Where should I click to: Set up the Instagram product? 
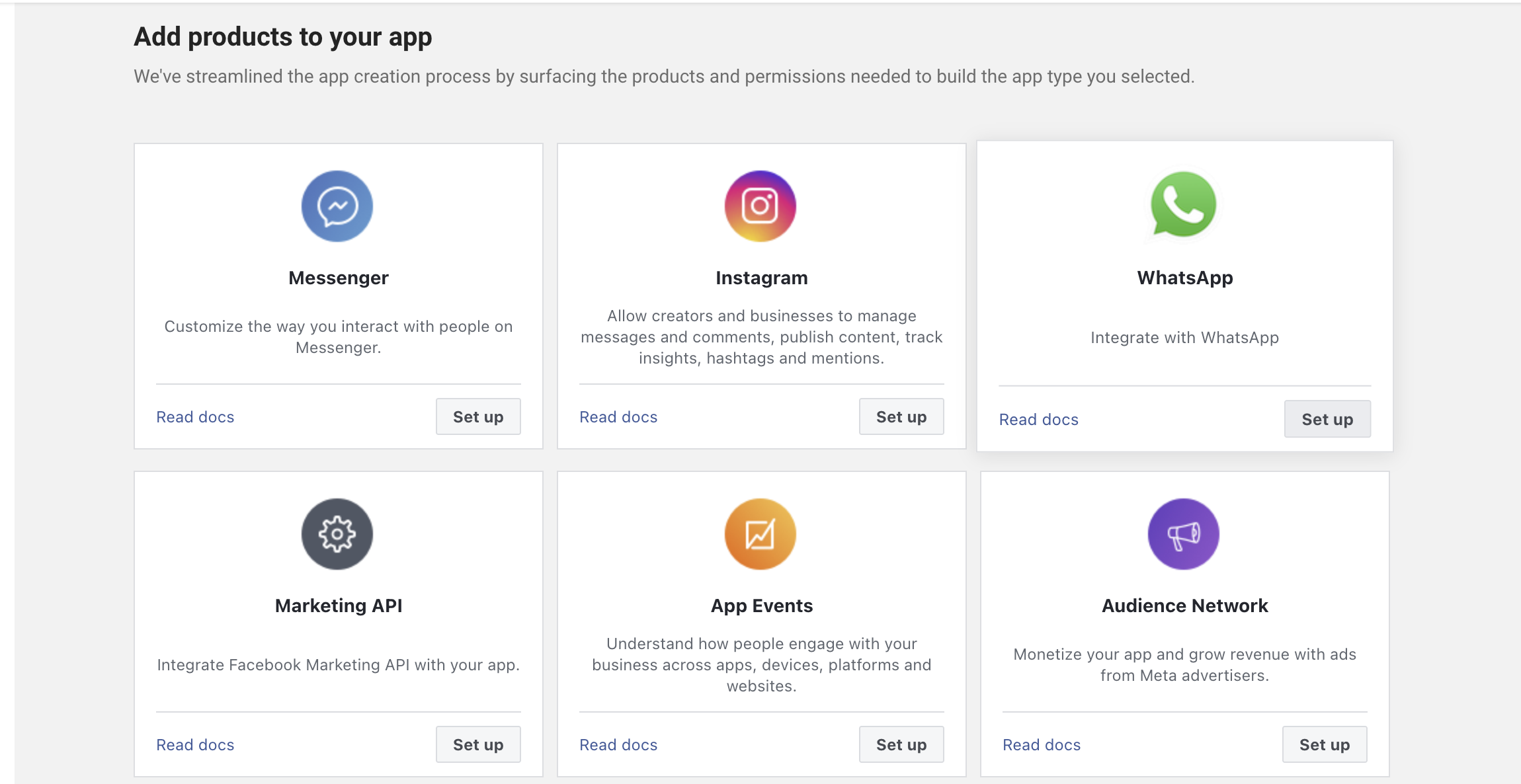coord(901,416)
